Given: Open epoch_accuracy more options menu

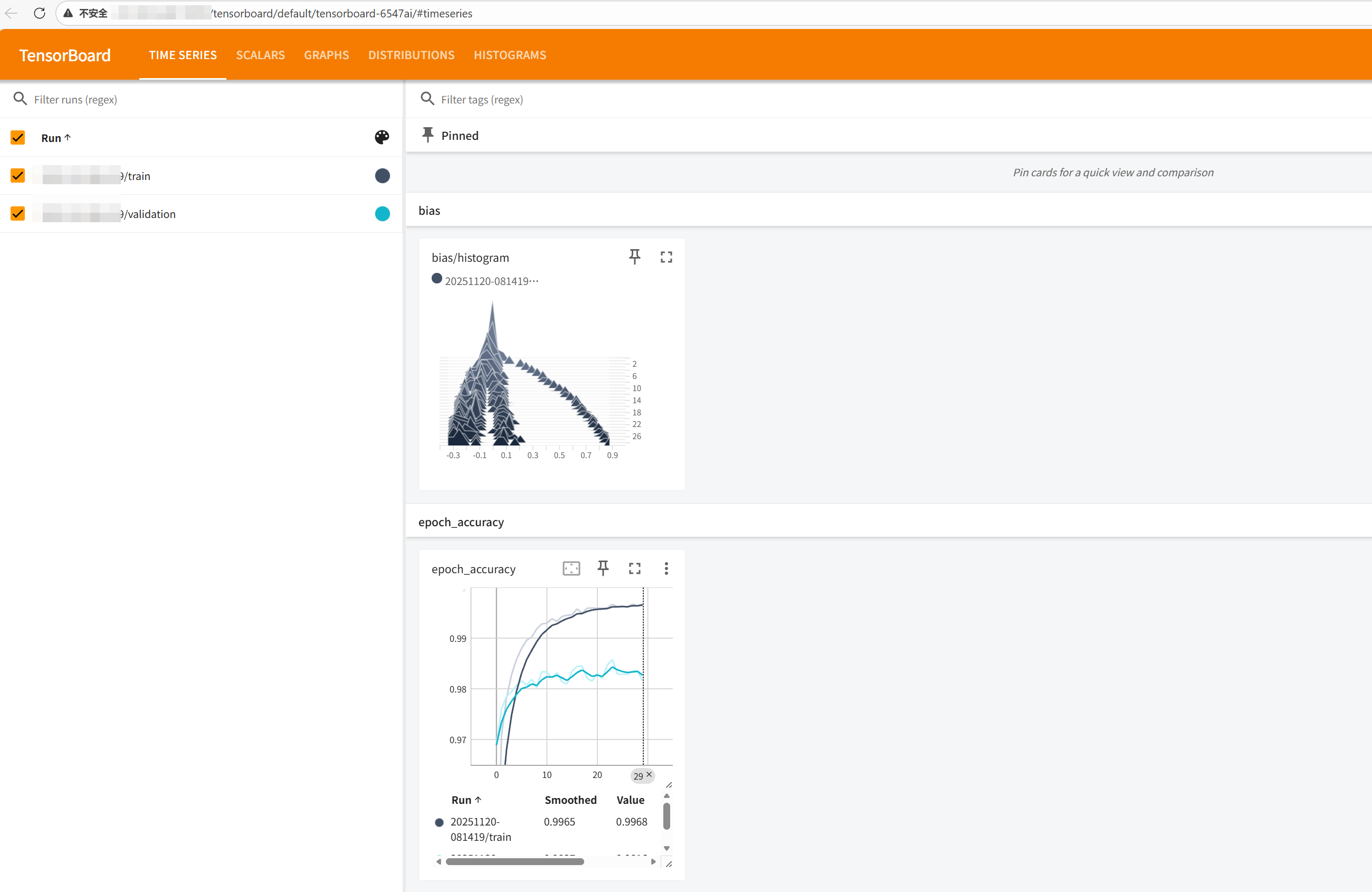Looking at the screenshot, I should [666, 568].
